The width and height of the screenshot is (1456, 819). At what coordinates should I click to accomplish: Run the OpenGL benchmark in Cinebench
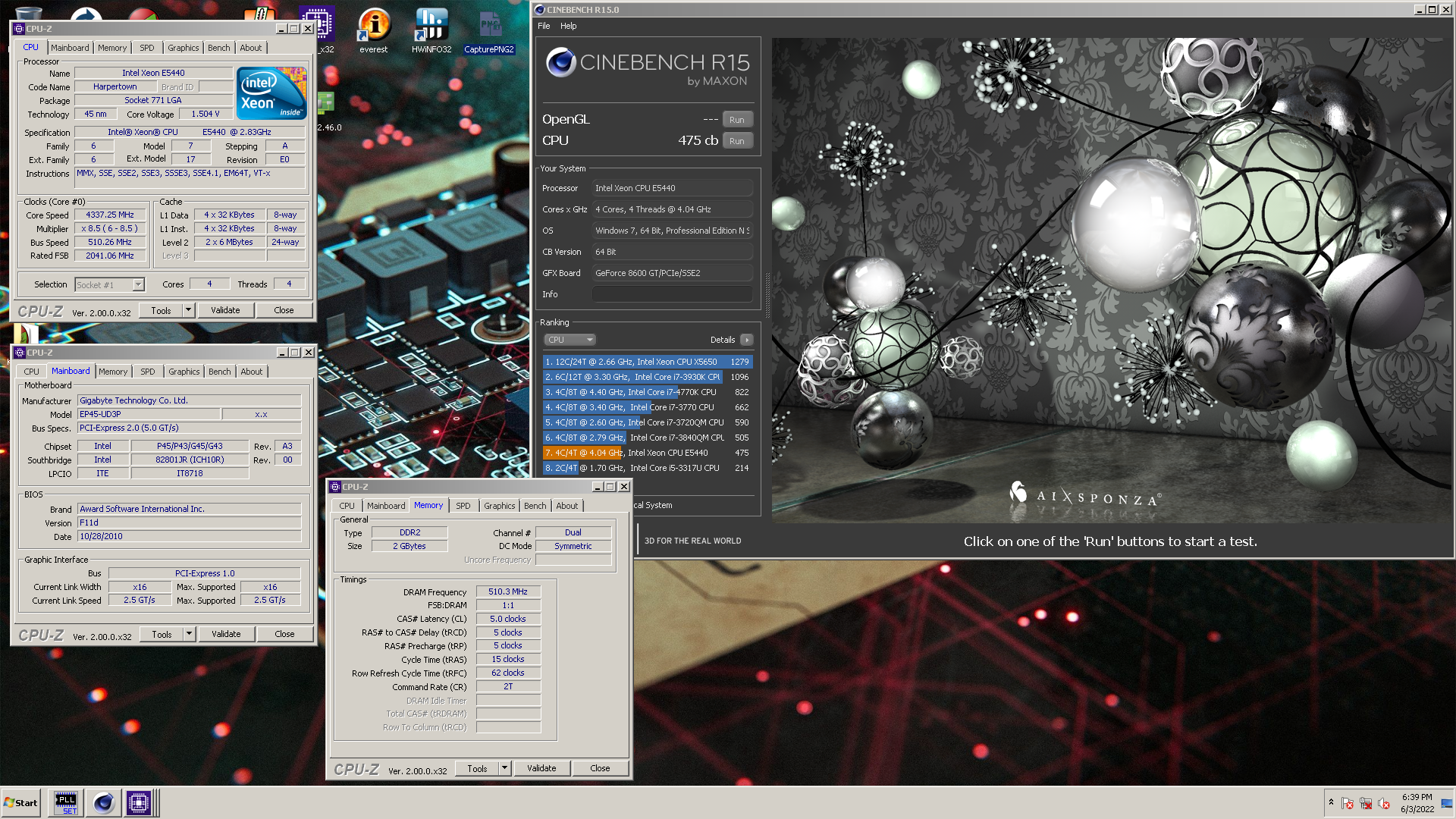pyautogui.click(x=737, y=120)
